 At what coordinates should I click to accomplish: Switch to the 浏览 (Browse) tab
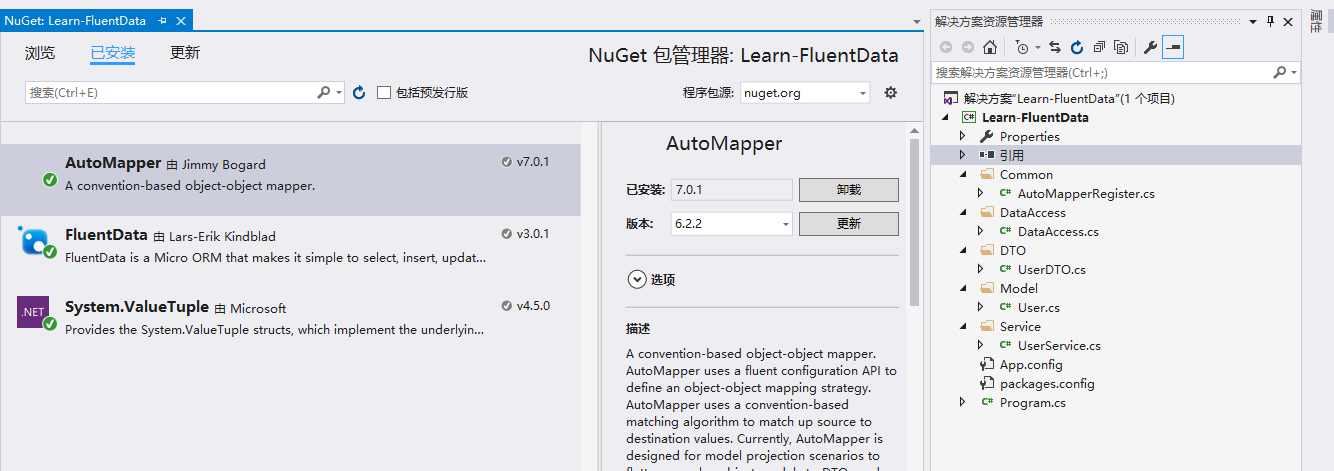(40, 53)
